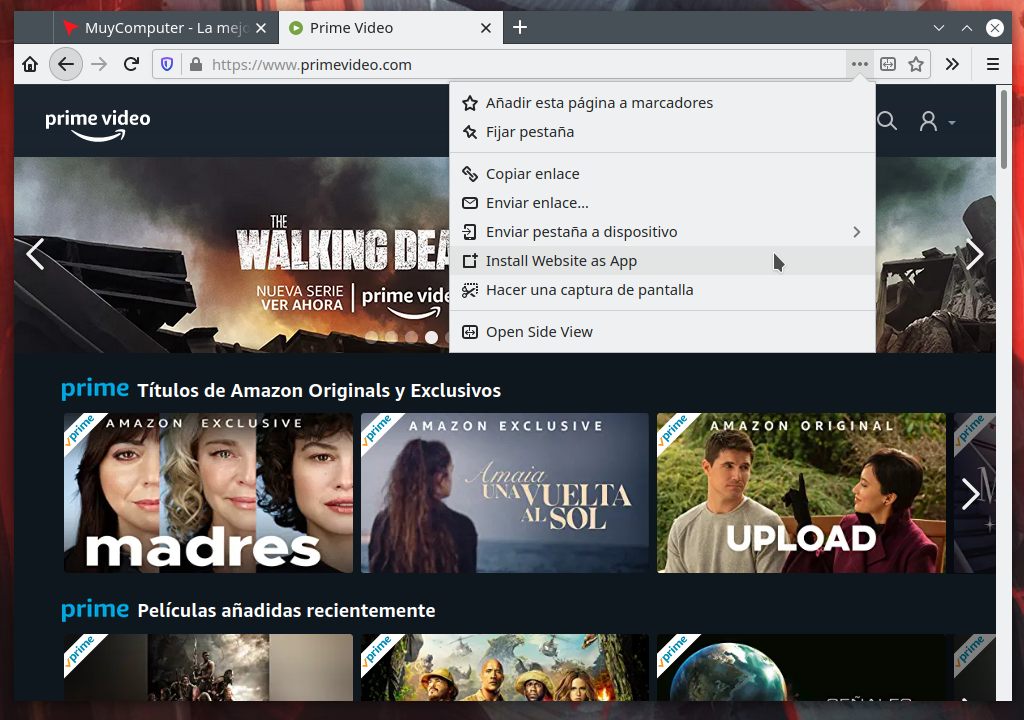This screenshot has width=1024, height=720.
Task: Click the Prime Video search icon
Action: [887, 121]
